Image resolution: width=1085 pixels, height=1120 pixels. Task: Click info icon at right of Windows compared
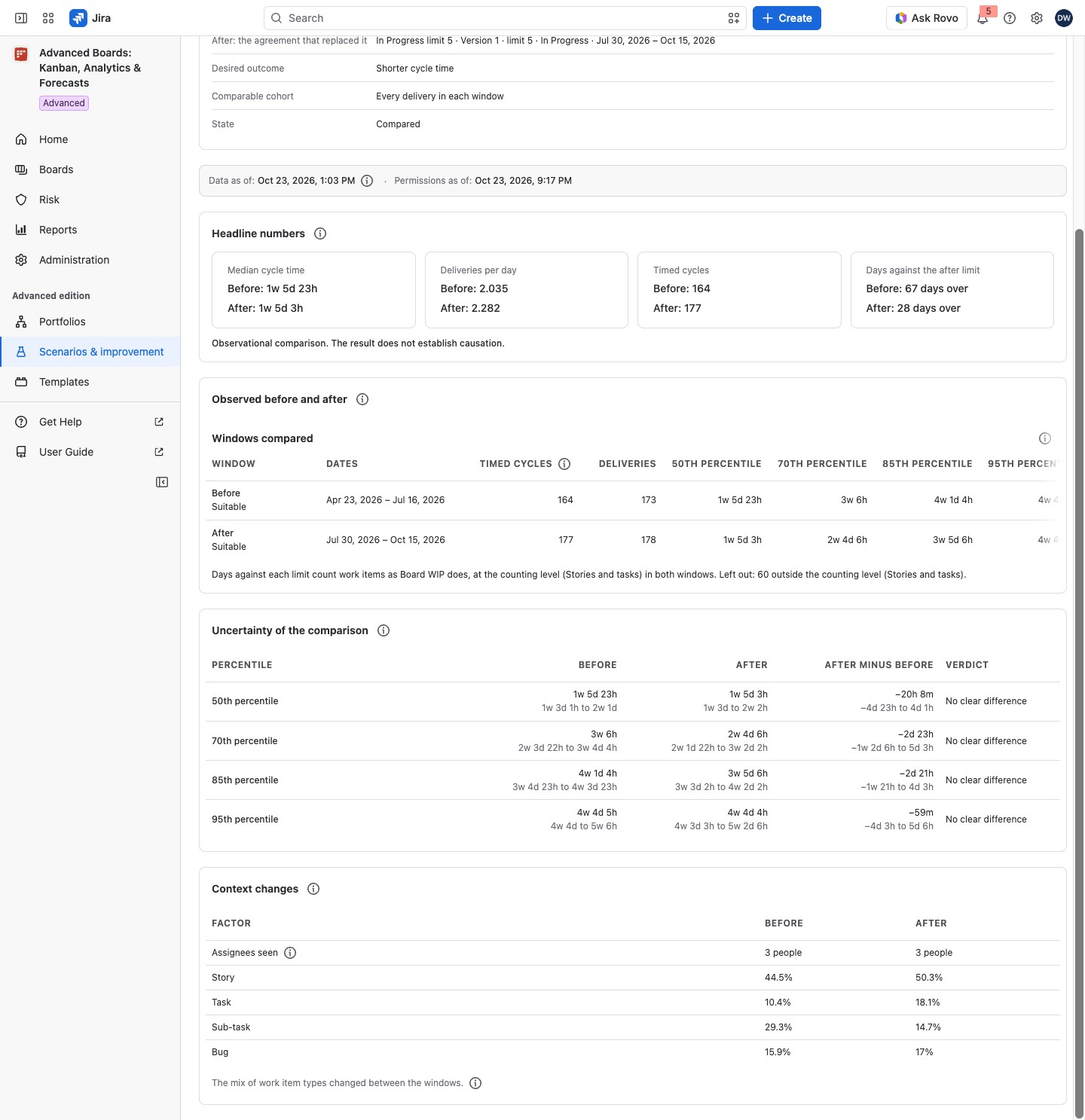[x=1045, y=438]
